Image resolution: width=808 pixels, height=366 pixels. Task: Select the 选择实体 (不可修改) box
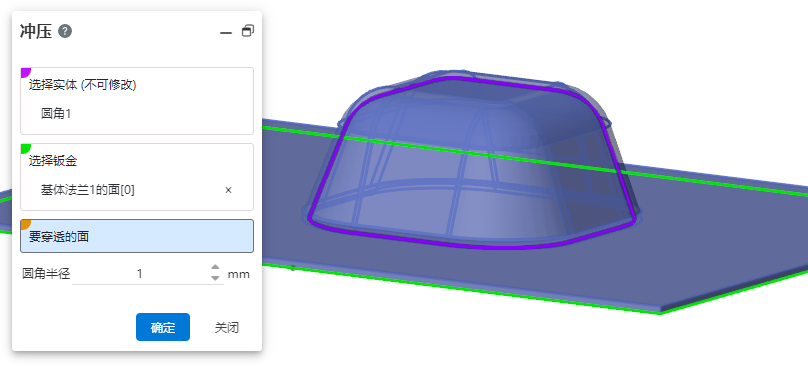[x=137, y=101]
